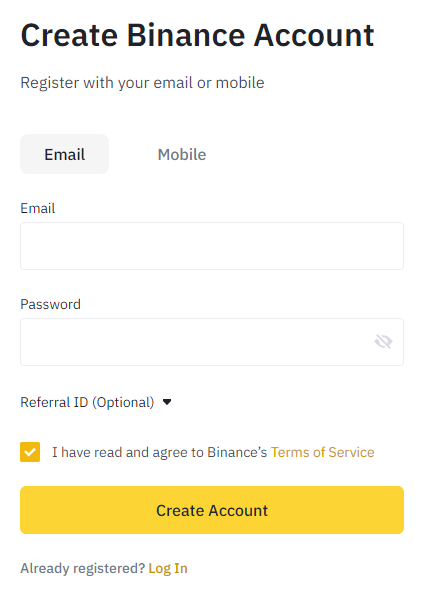Open the Referral ID (Optional) section label
424x592 pixels.
pos(87,402)
